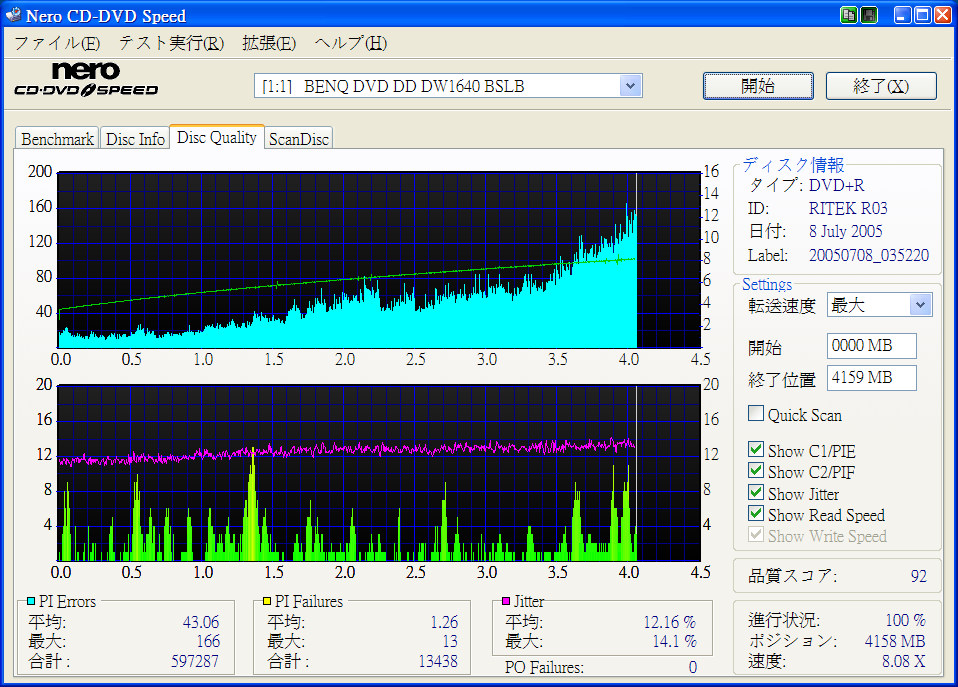Expand the 転送速度 speed dropdown arrow

921,304
